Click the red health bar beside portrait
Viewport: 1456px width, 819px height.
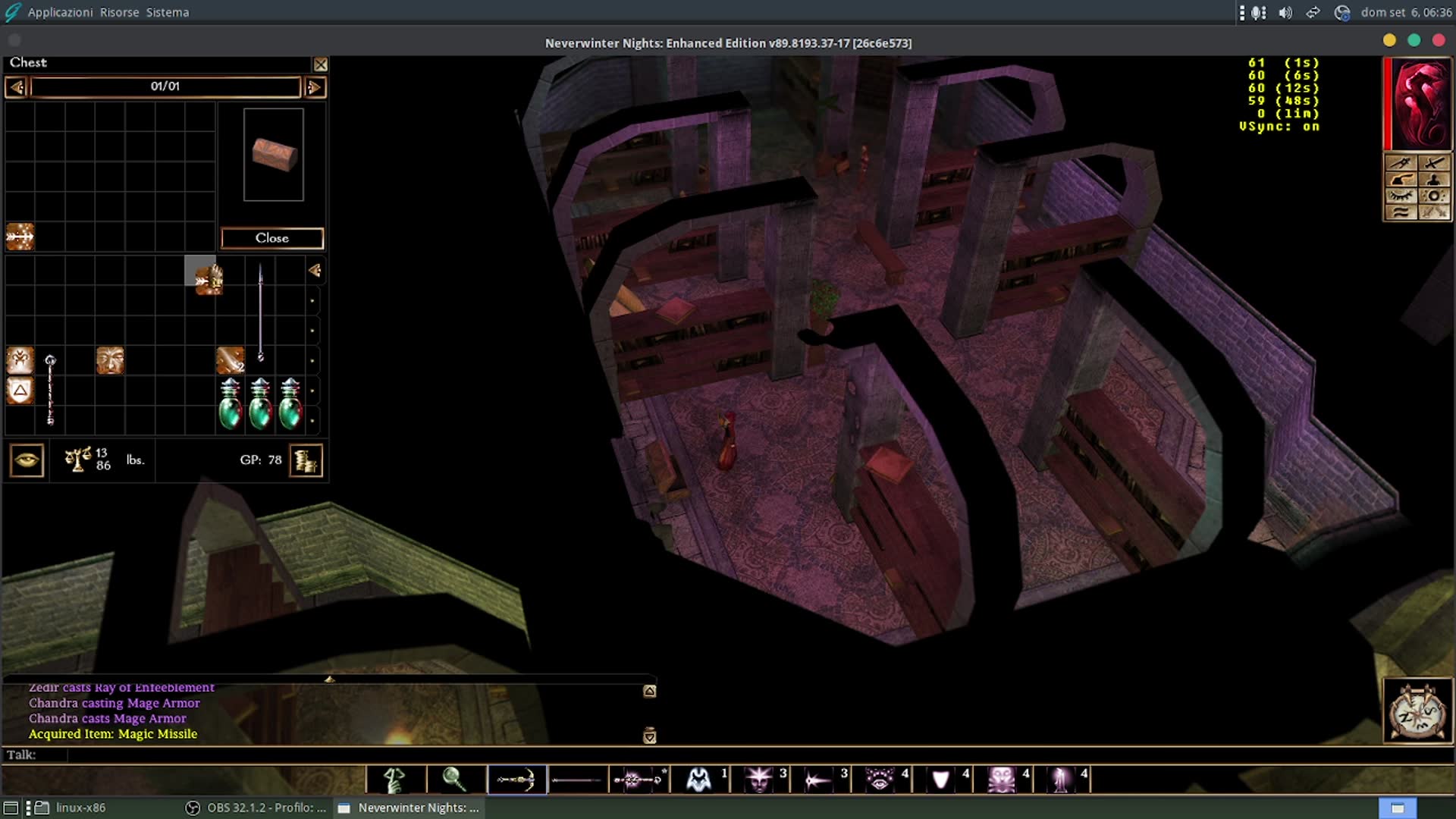tap(1388, 104)
